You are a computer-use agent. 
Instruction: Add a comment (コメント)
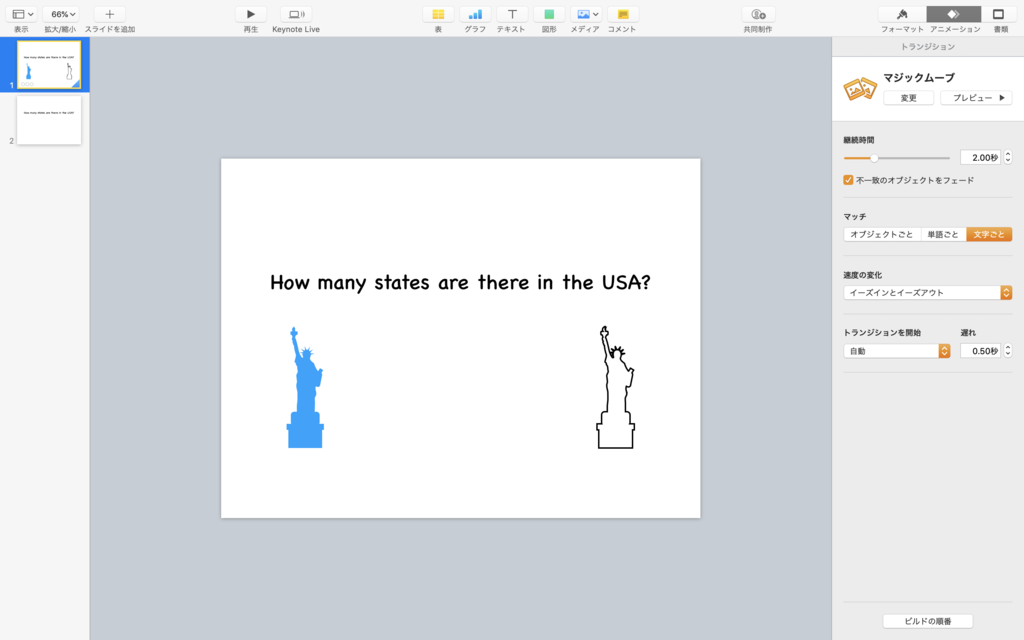pos(623,14)
